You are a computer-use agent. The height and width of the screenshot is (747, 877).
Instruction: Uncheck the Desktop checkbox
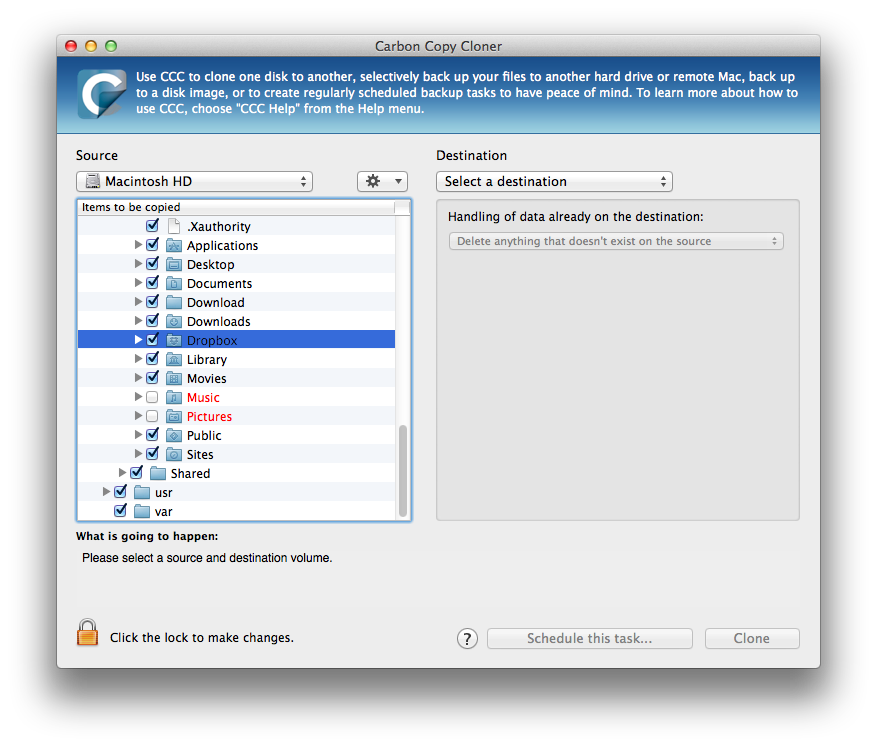tap(152, 263)
